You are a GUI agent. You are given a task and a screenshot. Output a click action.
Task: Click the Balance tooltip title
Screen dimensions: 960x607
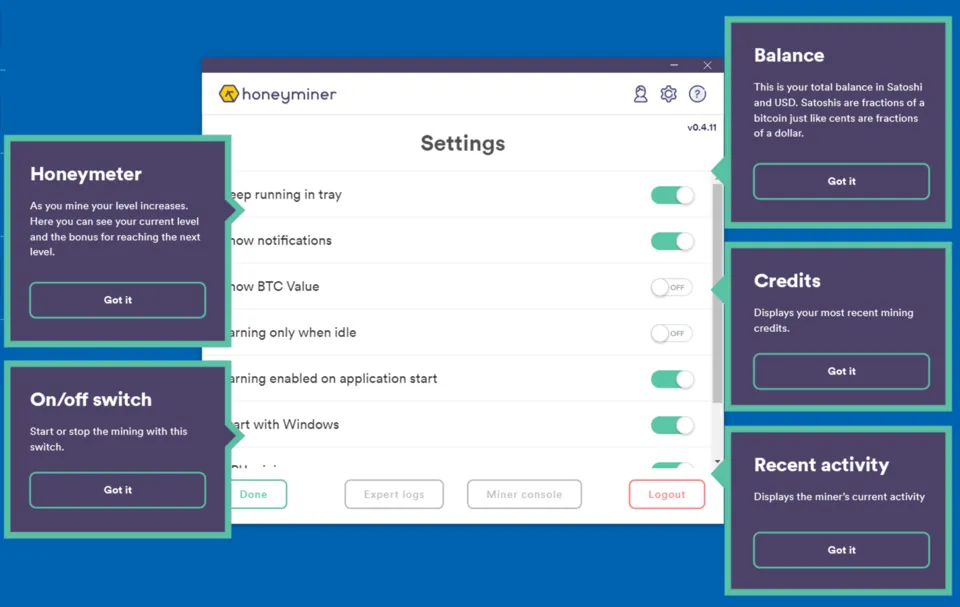point(789,55)
